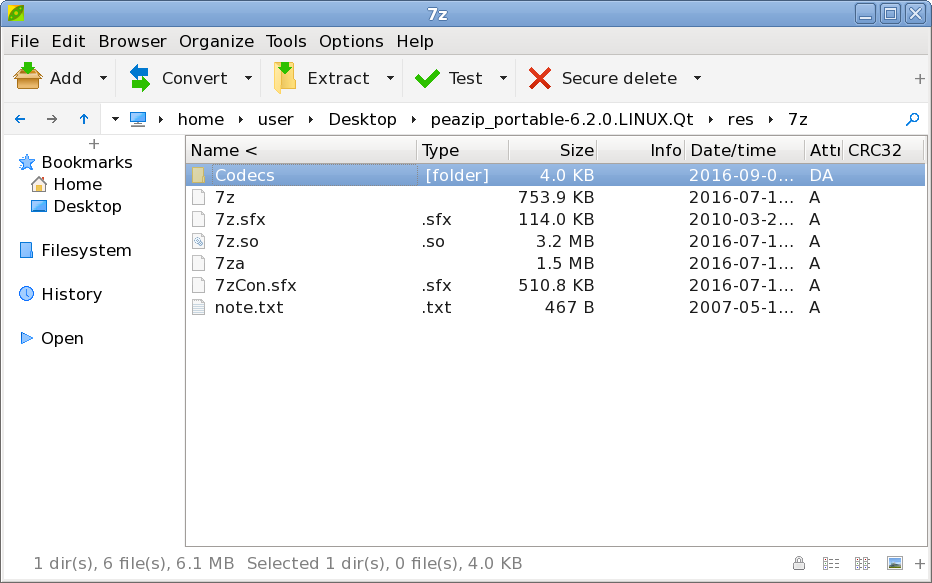932x583 pixels.
Task: Select the 7zCon.sfx file row
Action: pos(555,285)
